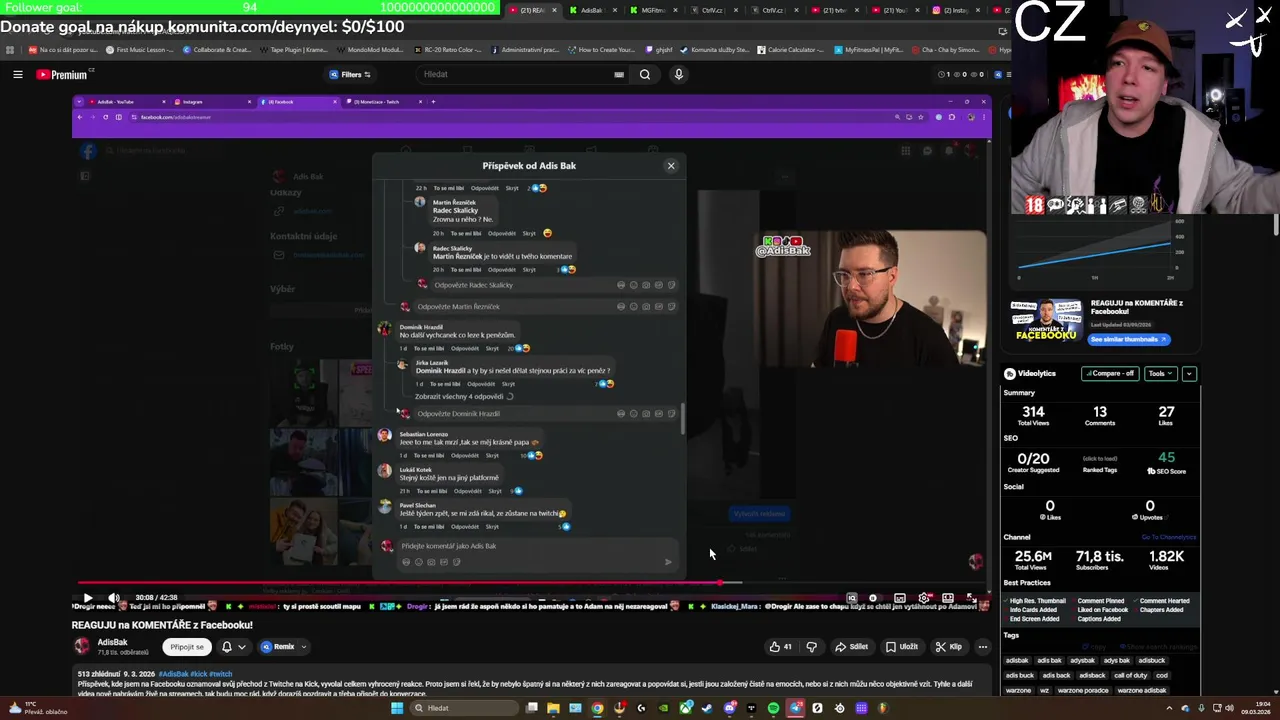
Task: Close the 'Příspěvek od Adis Bak' dialog
Action: pos(671,166)
